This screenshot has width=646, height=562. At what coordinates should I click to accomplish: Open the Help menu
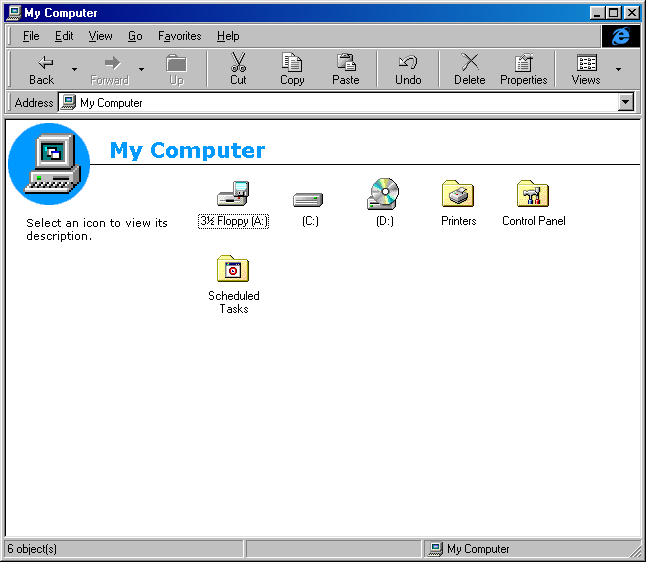(x=228, y=36)
